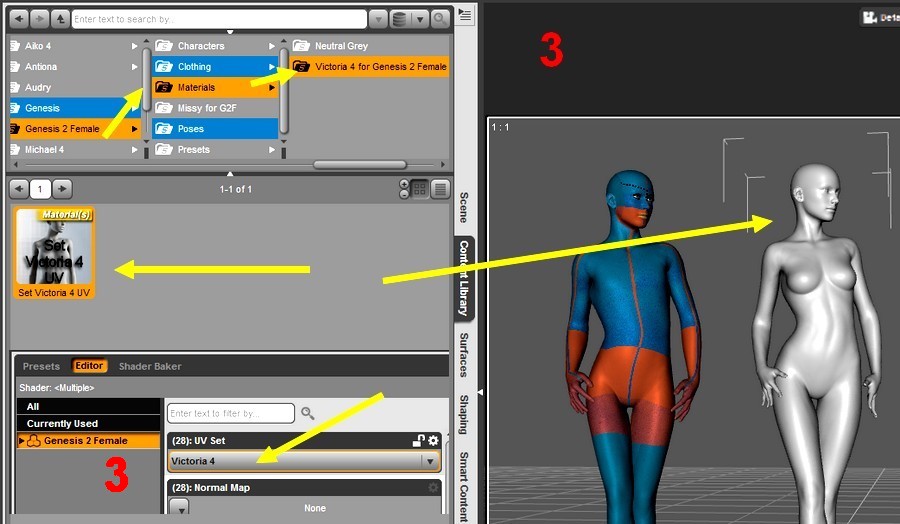Click the surface filter magnifier icon
Image resolution: width=900 pixels, height=524 pixels.
tap(308, 413)
